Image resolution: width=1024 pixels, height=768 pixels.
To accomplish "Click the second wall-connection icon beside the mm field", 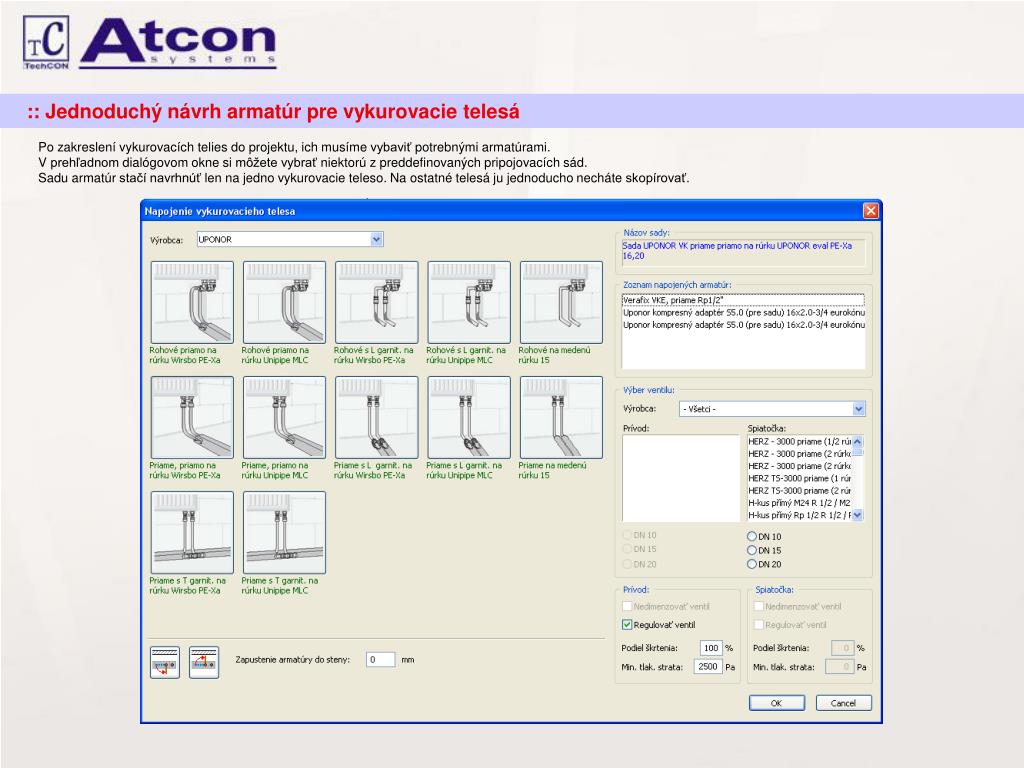I will coord(204,662).
